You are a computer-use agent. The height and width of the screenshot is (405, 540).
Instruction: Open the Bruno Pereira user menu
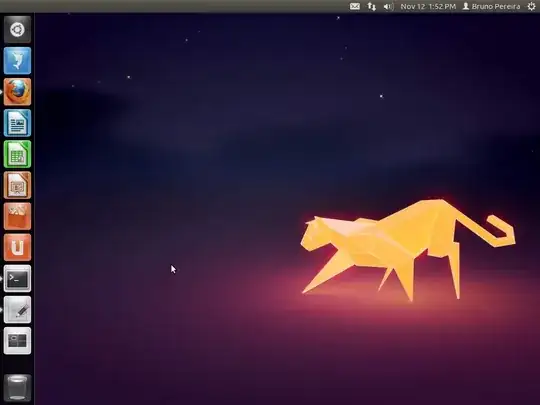pyautogui.click(x=491, y=7)
